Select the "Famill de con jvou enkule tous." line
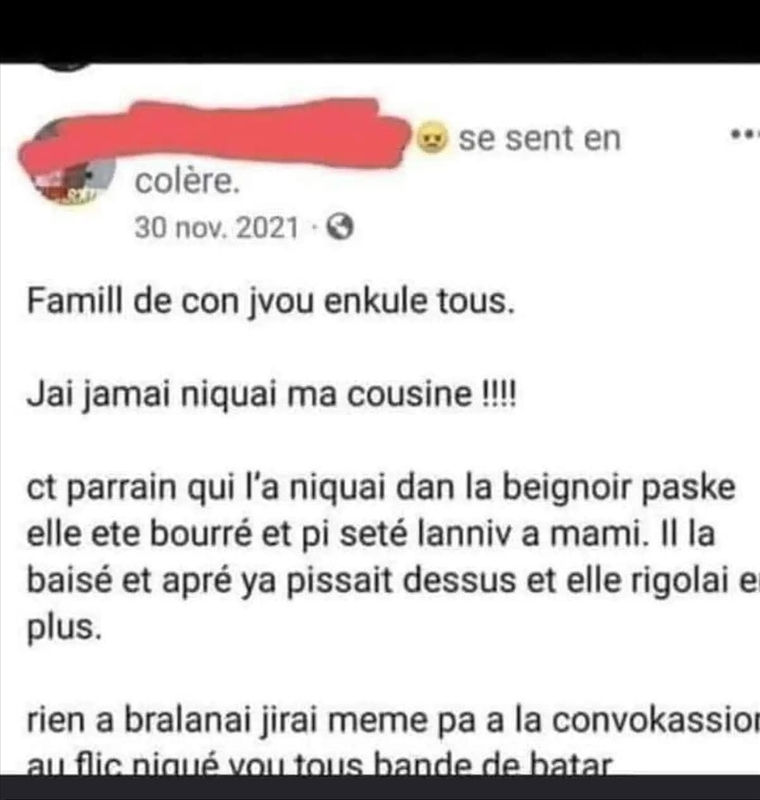The width and height of the screenshot is (760, 800). 271,301
